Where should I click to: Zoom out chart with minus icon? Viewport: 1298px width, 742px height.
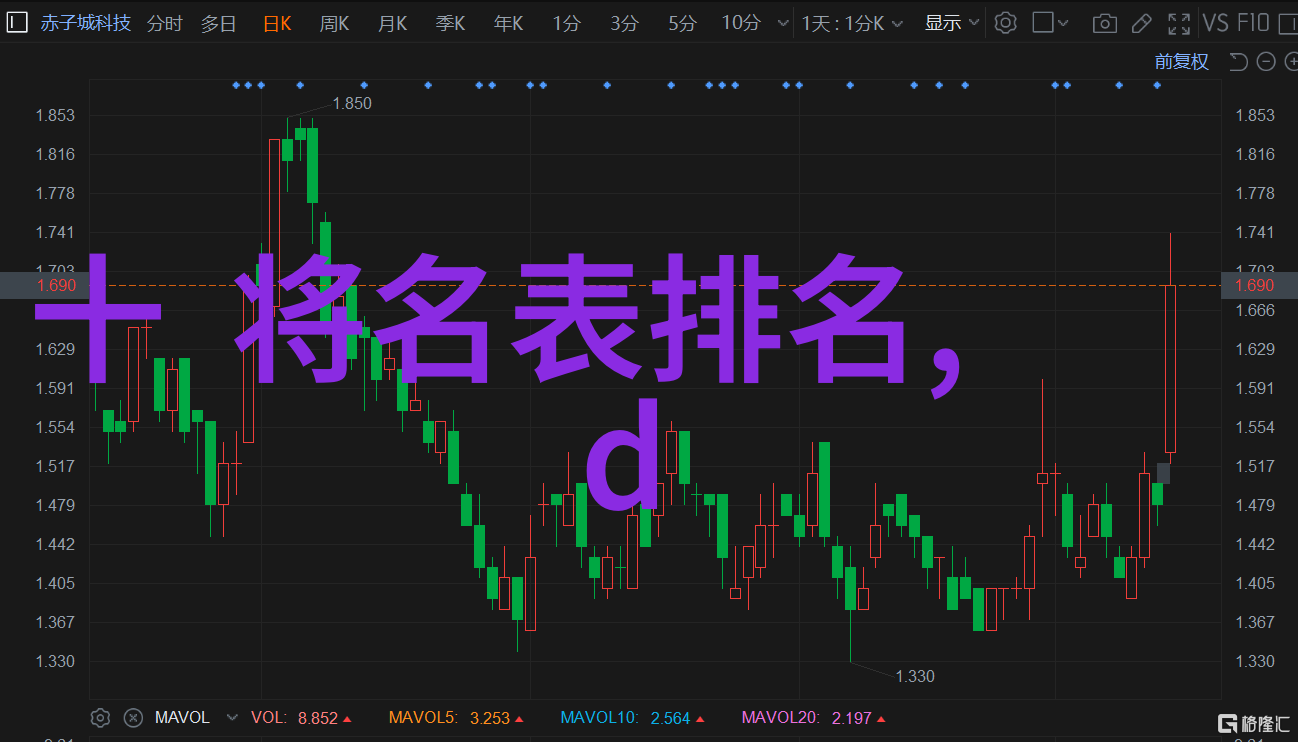pyautogui.click(x=1265, y=62)
